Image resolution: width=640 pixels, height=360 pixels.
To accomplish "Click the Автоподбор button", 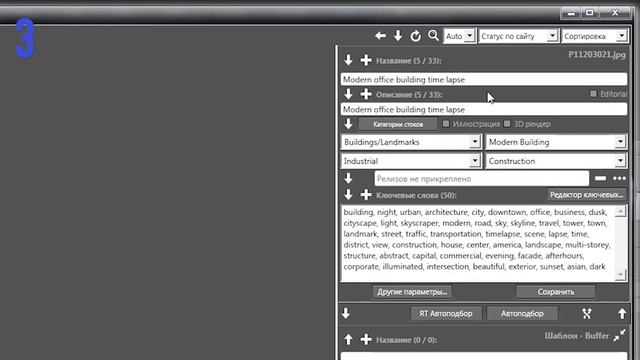I will tap(522, 313).
